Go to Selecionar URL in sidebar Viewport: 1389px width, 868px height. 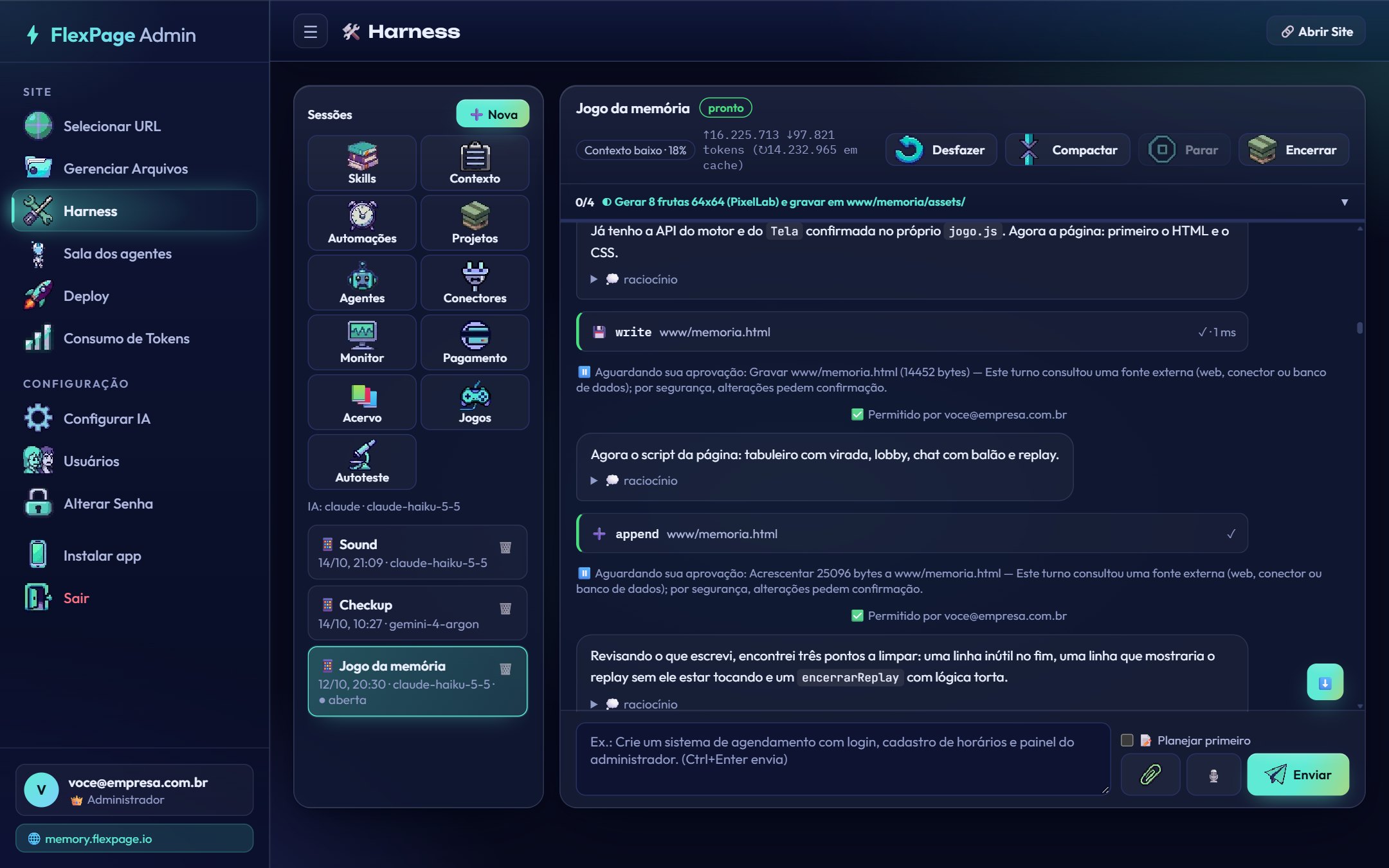tap(134, 126)
